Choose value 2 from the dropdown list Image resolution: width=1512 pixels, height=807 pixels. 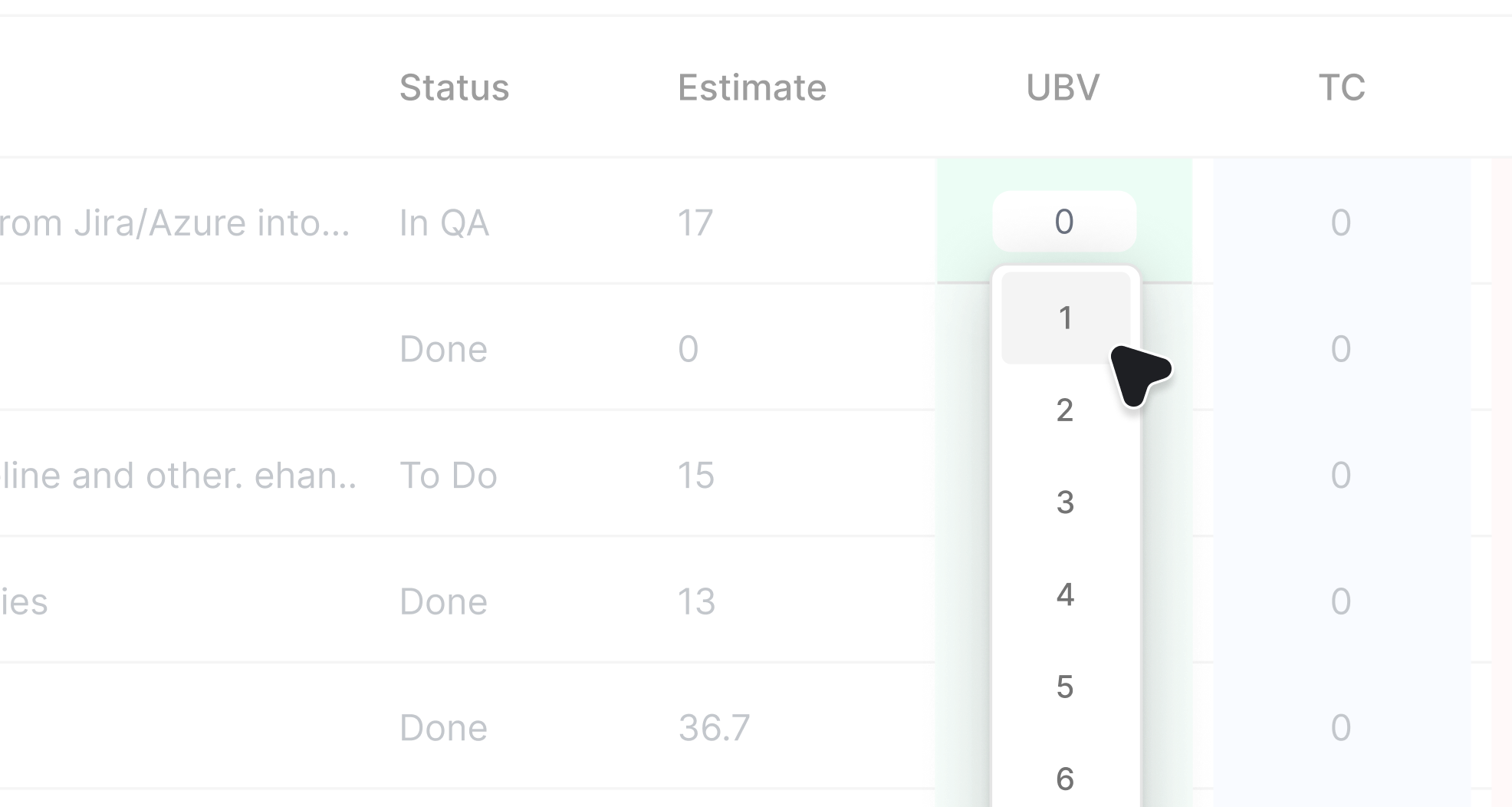[1065, 410]
